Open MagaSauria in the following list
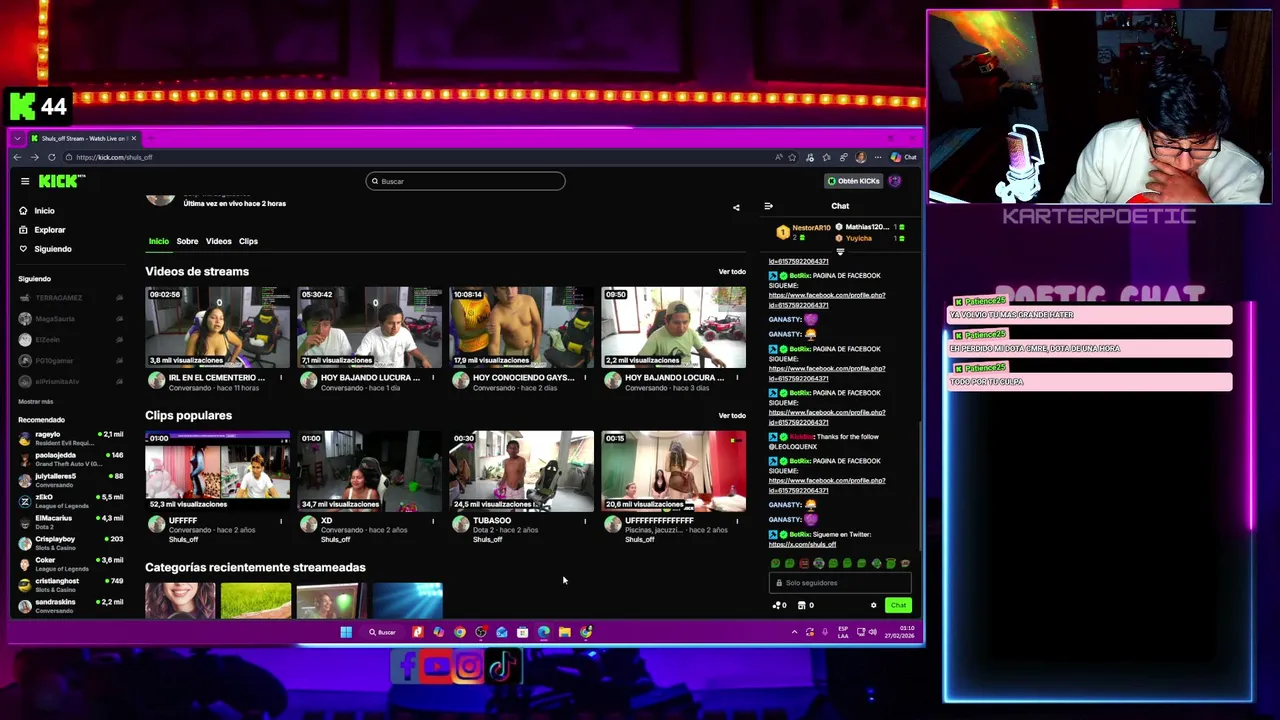 coord(70,319)
